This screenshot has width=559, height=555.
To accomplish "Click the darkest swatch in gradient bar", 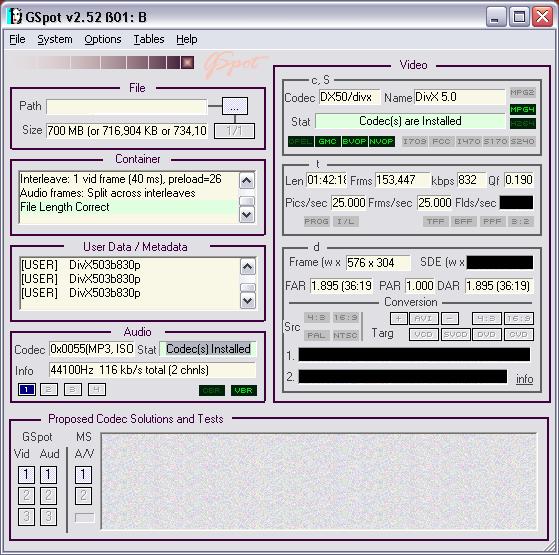I will point(188,63).
